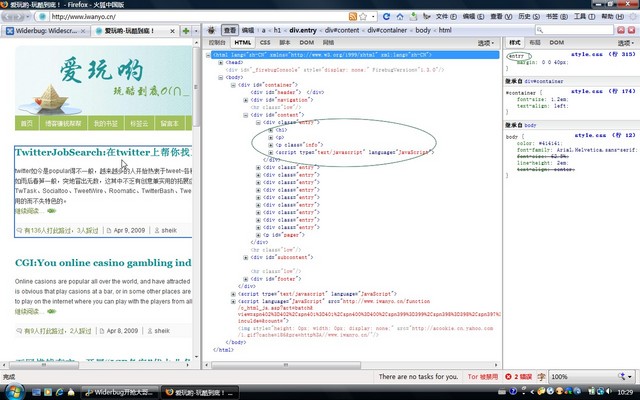Click the volume icon in system tray
The height and width of the screenshot is (400, 640).
(x=609, y=391)
